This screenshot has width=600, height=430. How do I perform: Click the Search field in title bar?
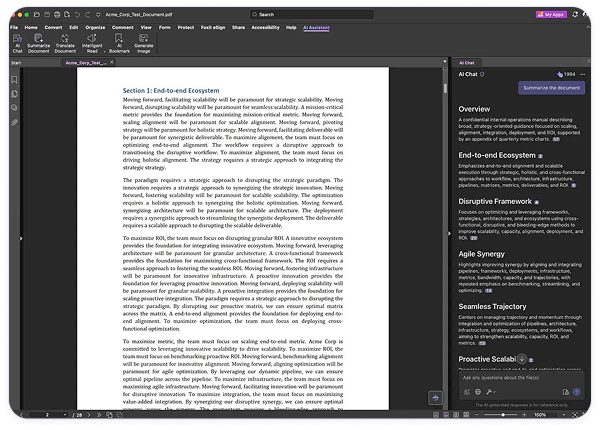click(x=312, y=15)
